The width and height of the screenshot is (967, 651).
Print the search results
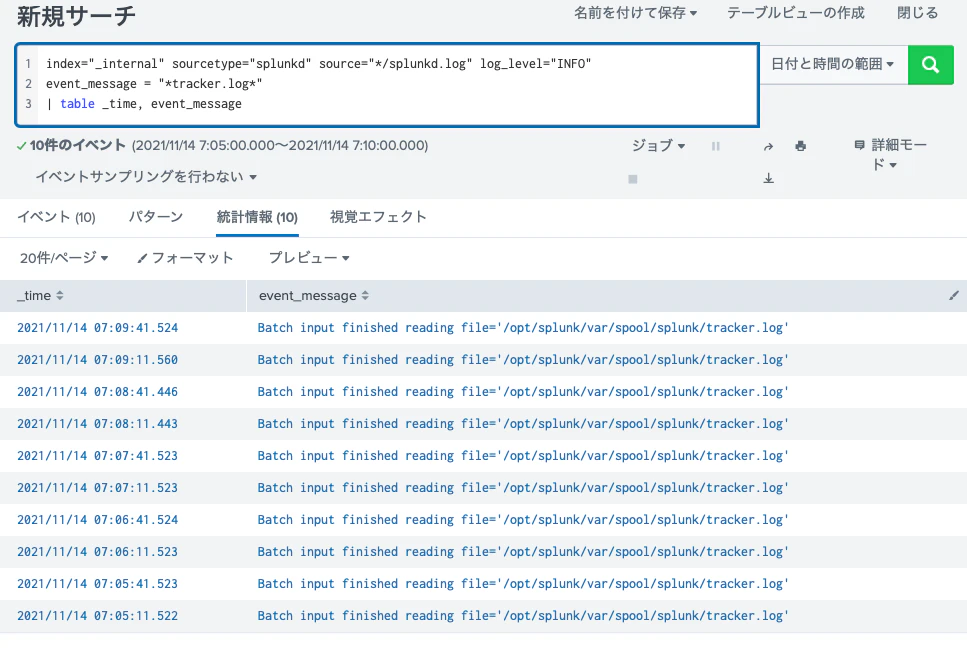click(x=800, y=146)
